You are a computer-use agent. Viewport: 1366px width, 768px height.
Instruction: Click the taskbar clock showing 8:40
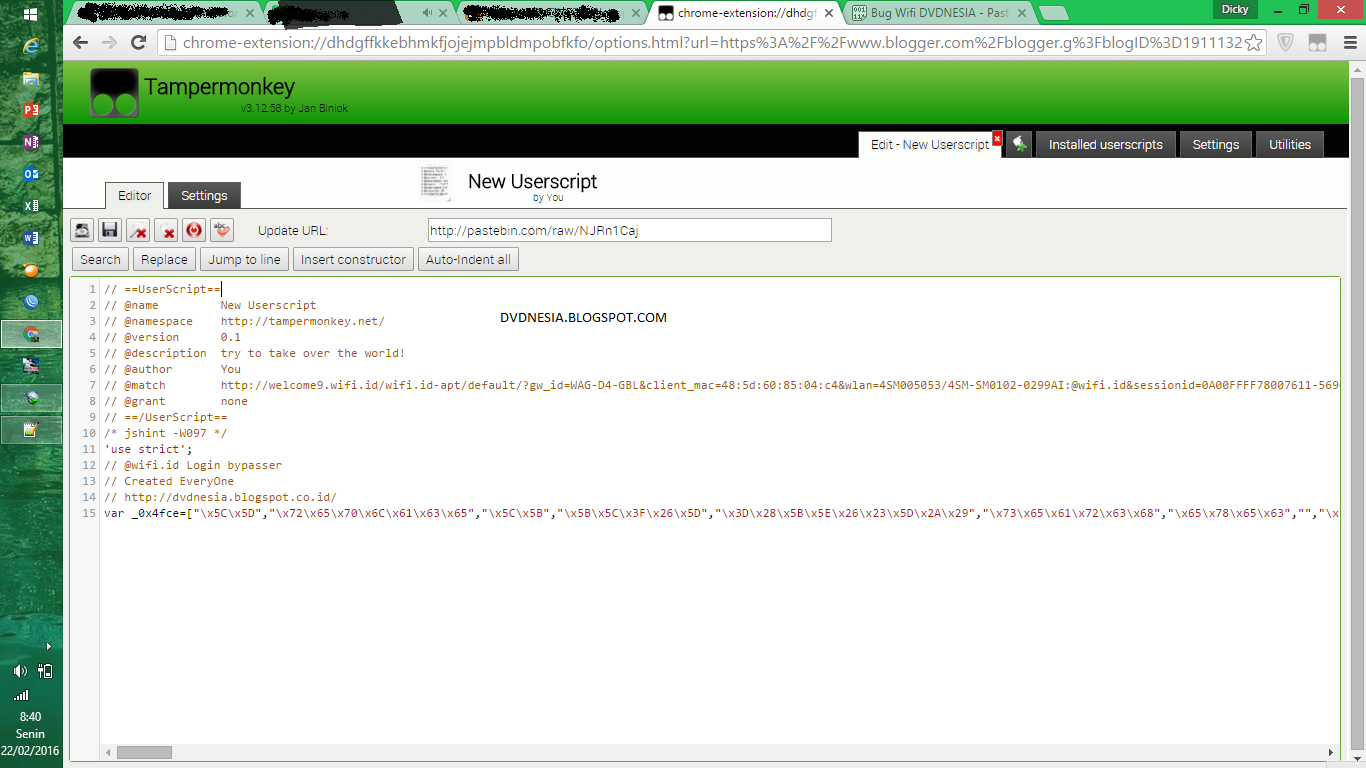(x=30, y=717)
